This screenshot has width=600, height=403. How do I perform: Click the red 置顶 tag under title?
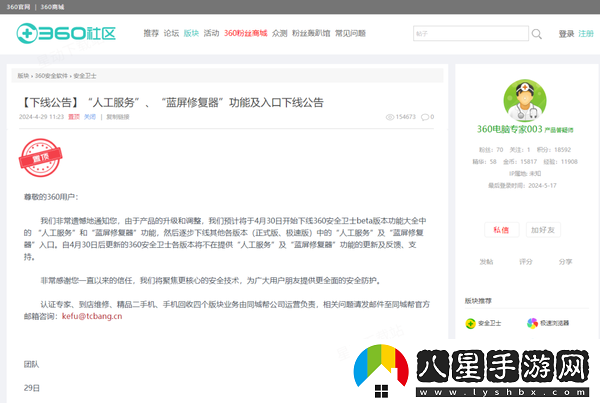point(74,117)
